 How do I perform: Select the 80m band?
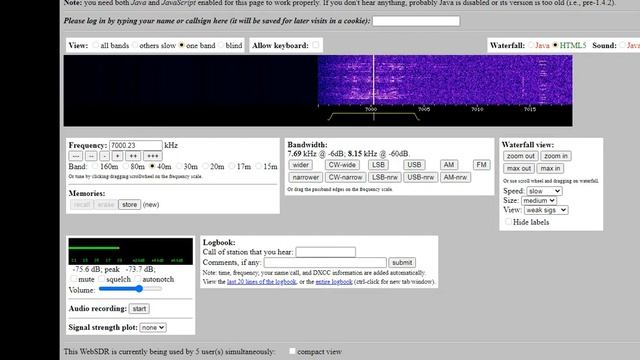[126, 166]
